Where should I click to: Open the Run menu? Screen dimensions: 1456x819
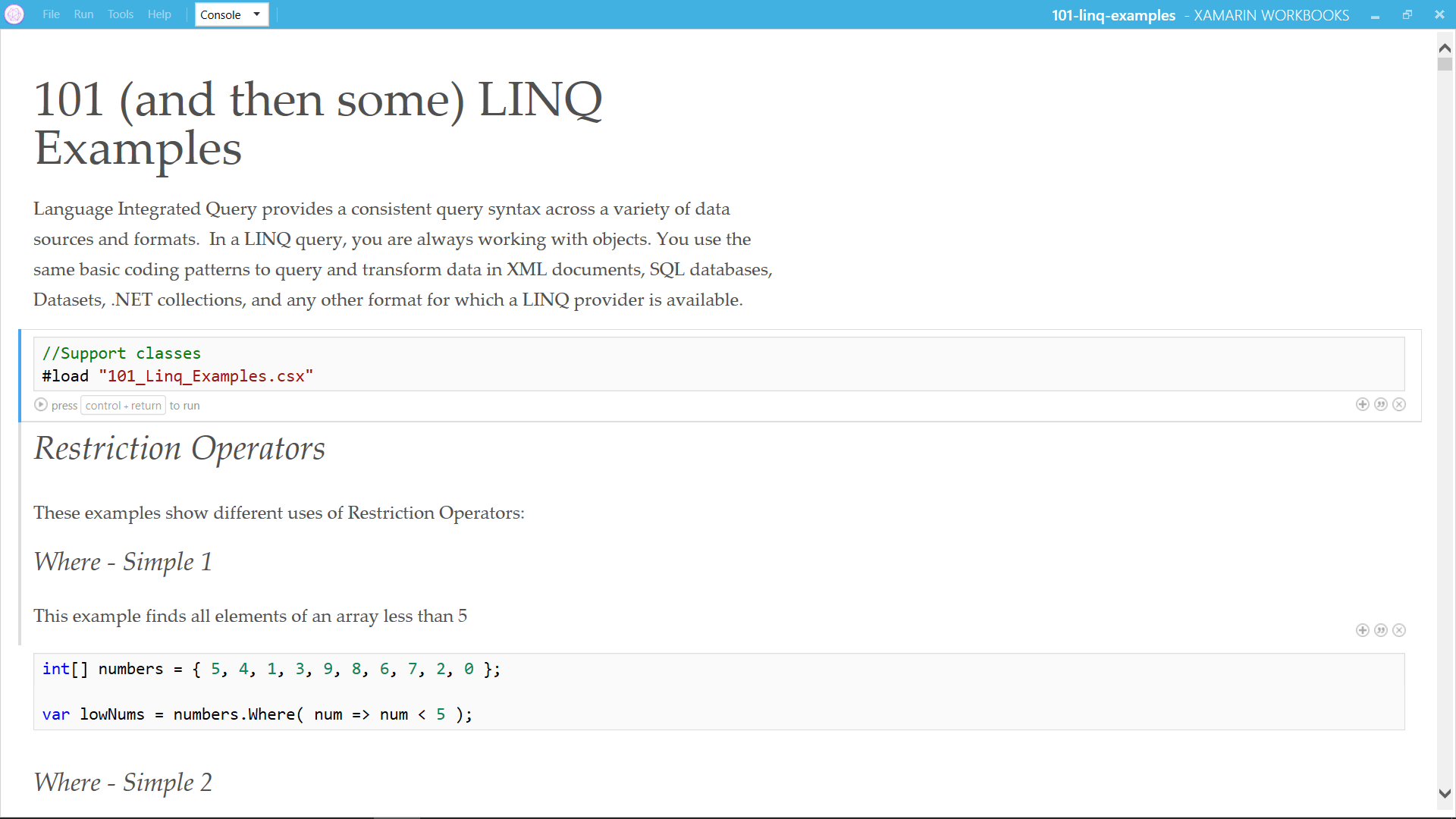[x=83, y=14]
